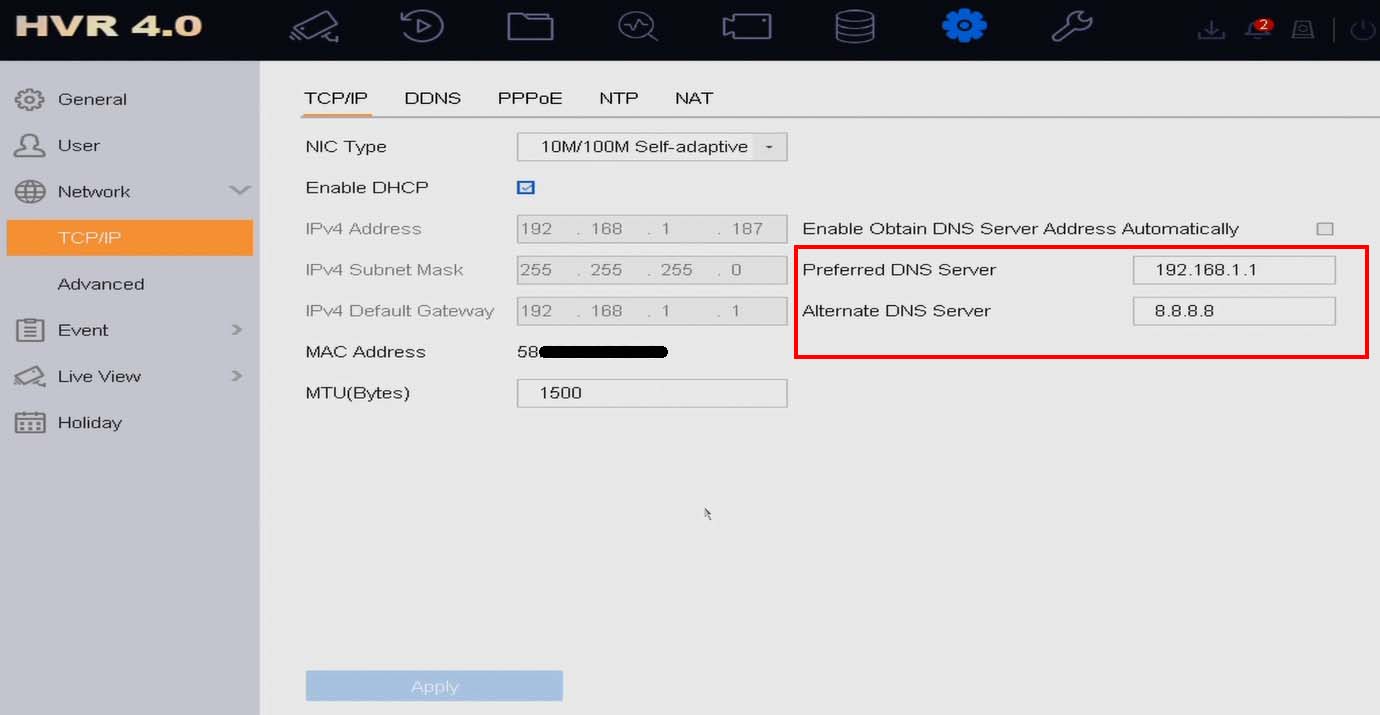Select Advanced under Network settings
1380x715 pixels.
point(100,283)
